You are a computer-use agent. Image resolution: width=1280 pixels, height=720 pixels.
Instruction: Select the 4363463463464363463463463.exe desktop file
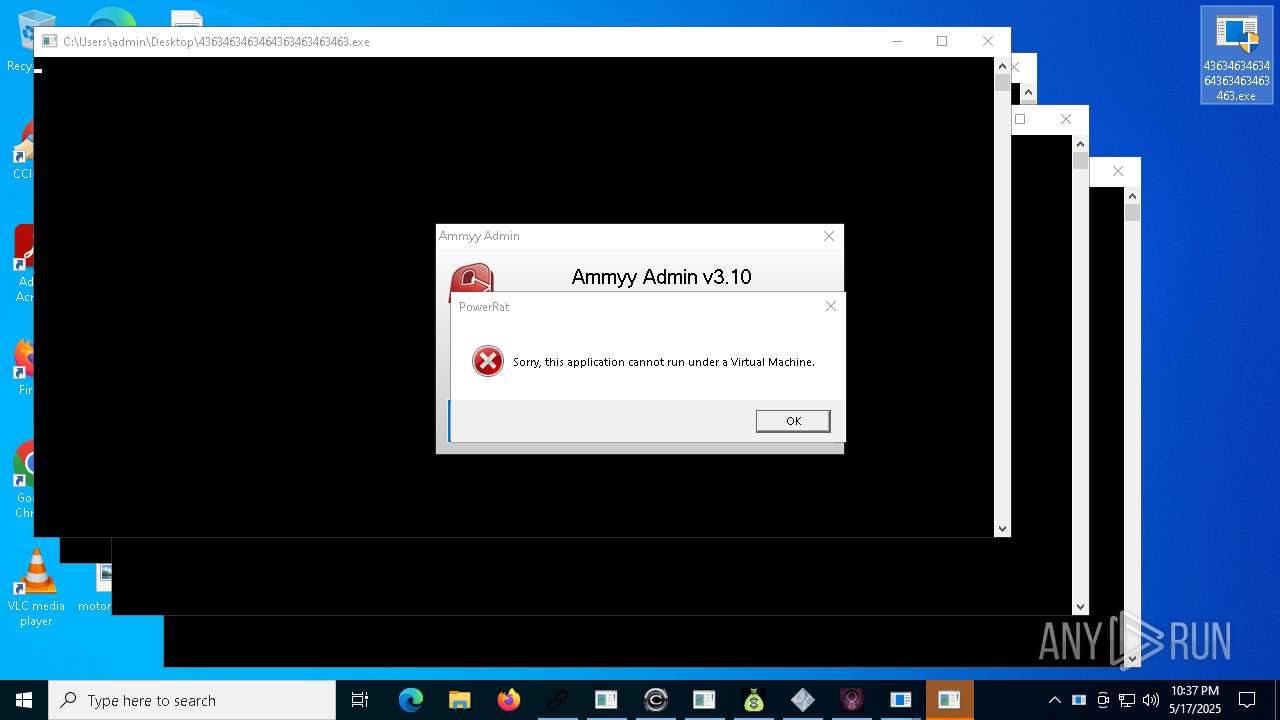[1237, 56]
